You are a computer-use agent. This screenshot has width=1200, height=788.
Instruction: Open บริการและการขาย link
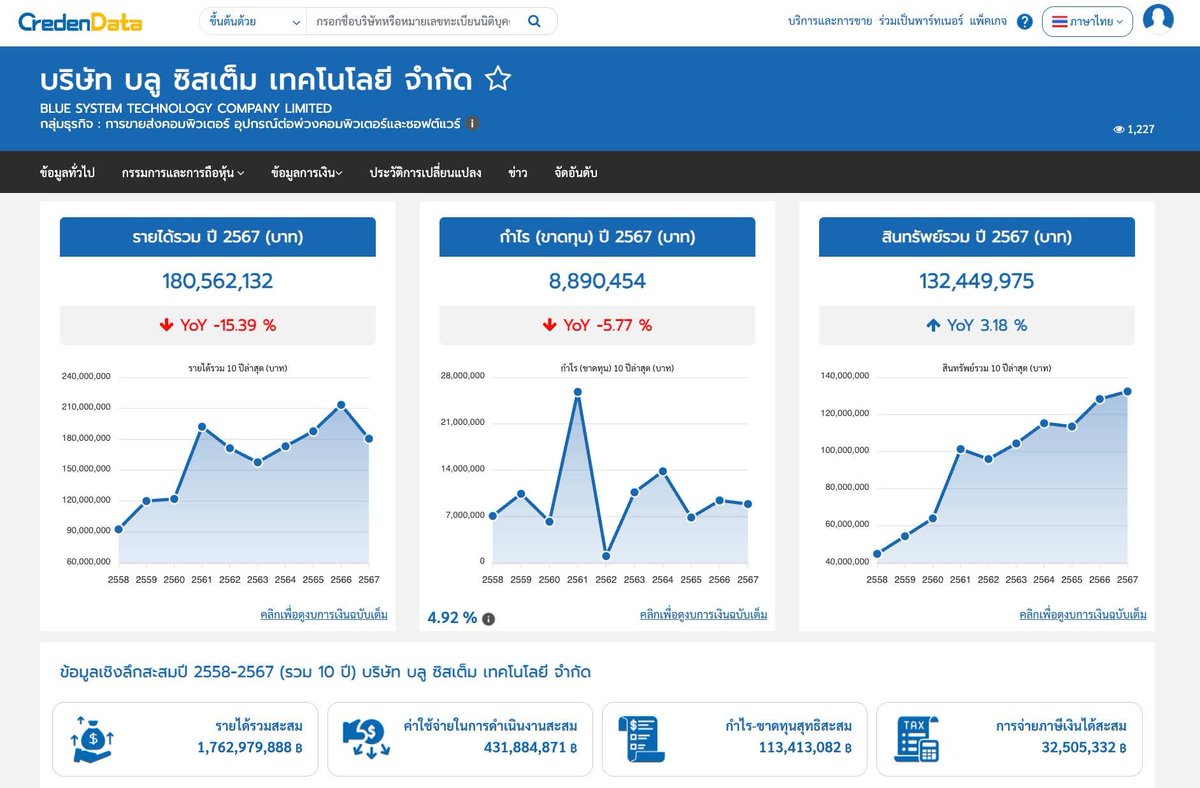click(830, 21)
